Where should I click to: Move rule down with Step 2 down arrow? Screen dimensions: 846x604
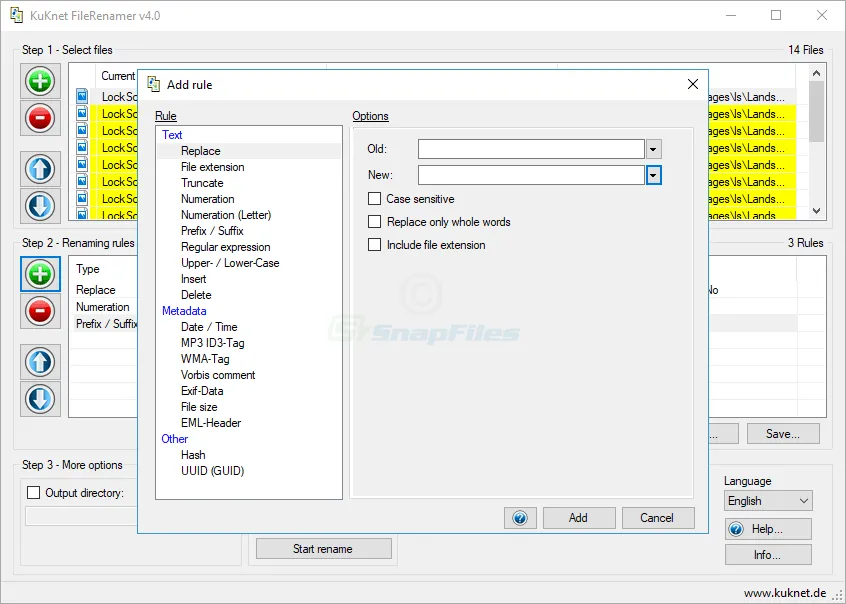(40, 399)
